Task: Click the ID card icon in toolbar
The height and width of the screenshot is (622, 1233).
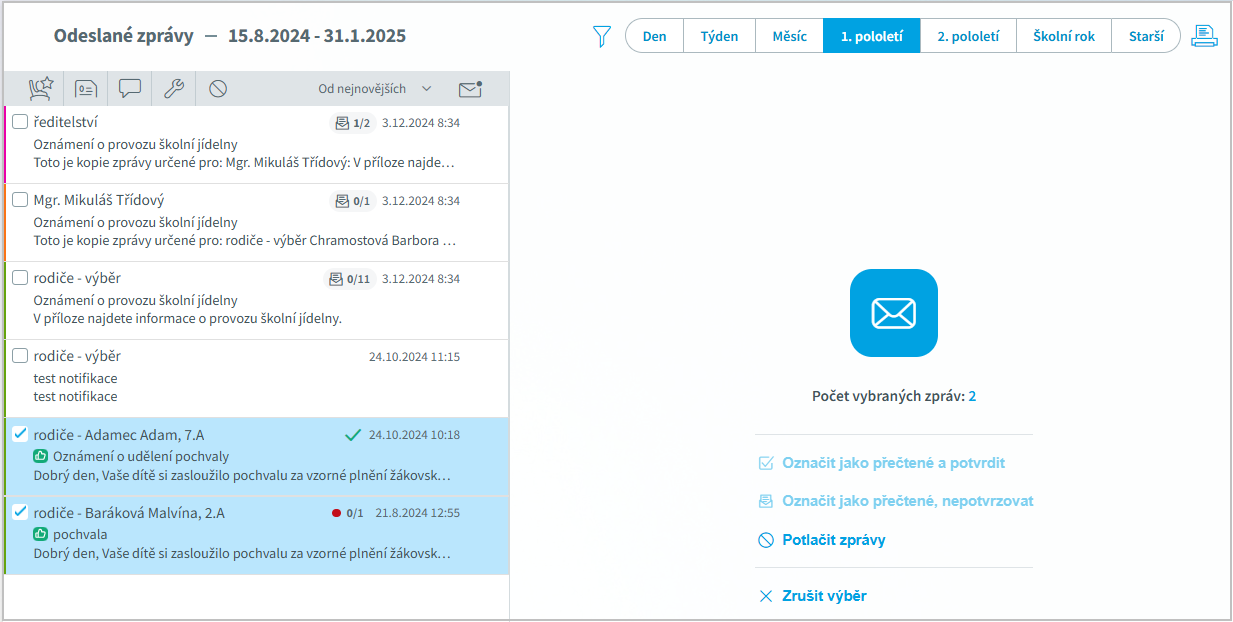Action: (x=86, y=89)
